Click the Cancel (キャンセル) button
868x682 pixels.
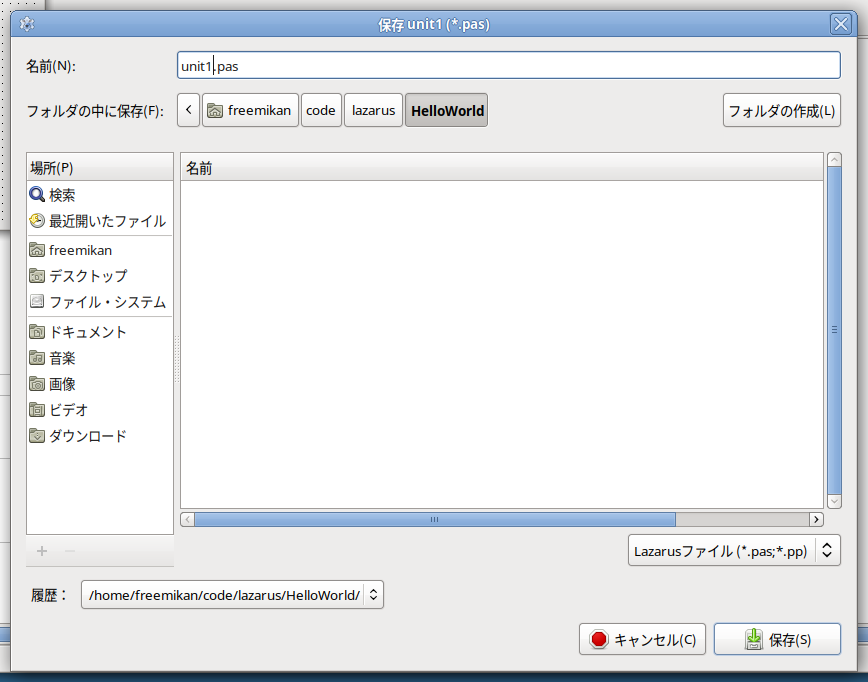point(644,640)
